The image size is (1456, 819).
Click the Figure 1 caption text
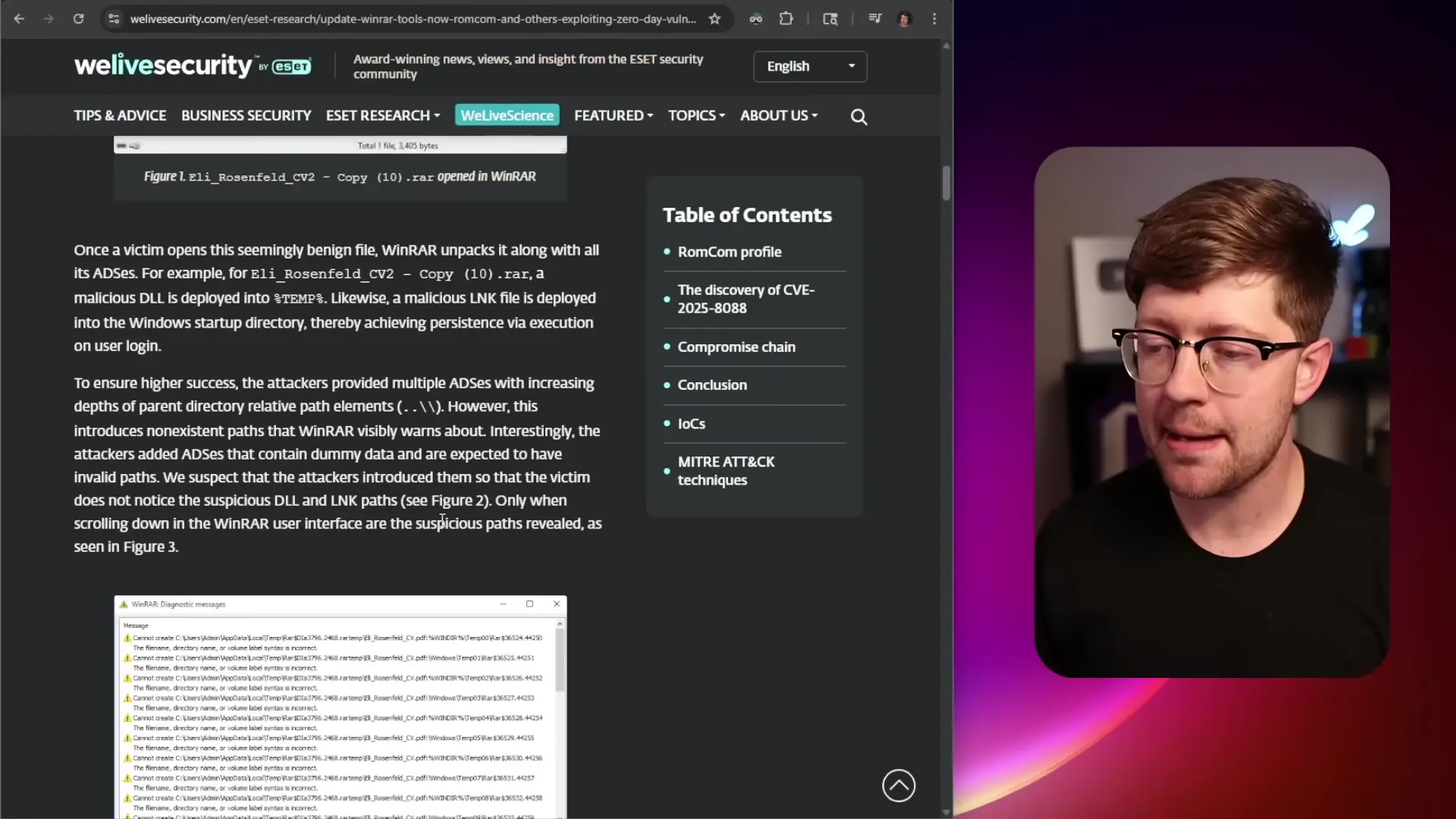point(340,177)
